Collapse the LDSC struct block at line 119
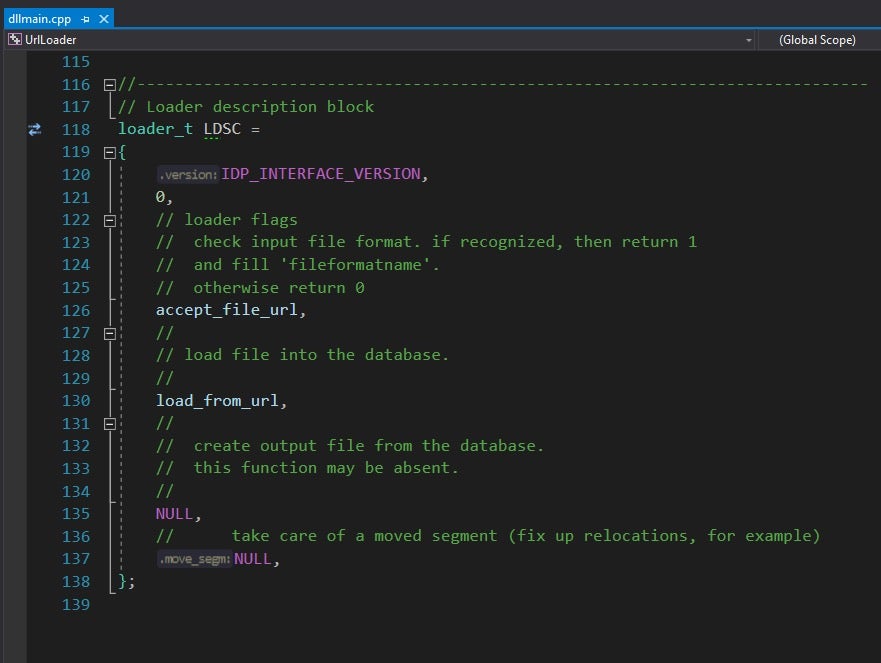Image resolution: width=881 pixels, height=663 pixels. click(110, 152)
